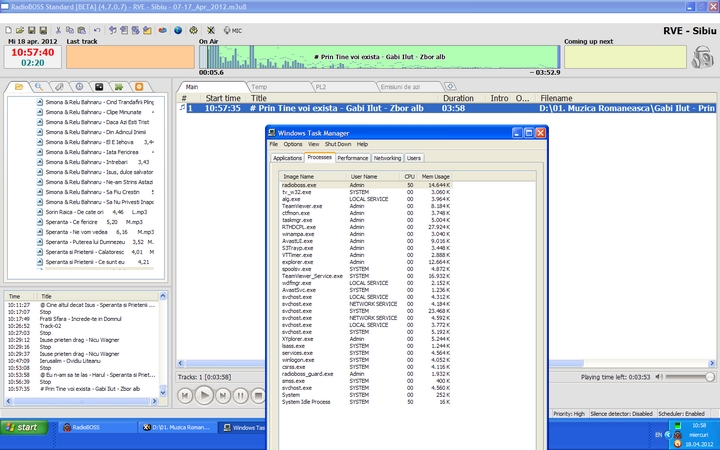Click the blue grid toolbar icon
This screenshot has height=450, width=720.
click(135, 30)
